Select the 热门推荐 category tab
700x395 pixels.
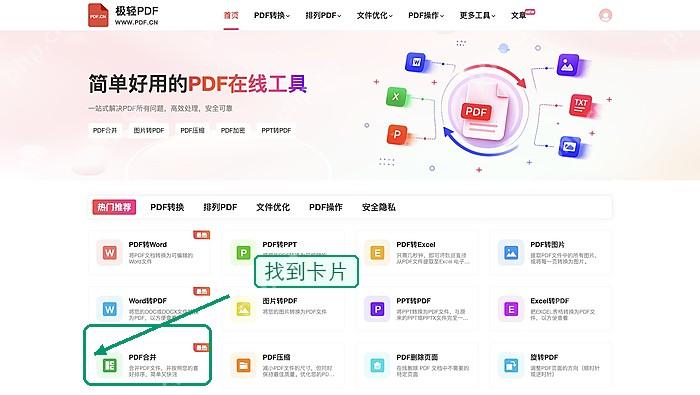(114, 207)
